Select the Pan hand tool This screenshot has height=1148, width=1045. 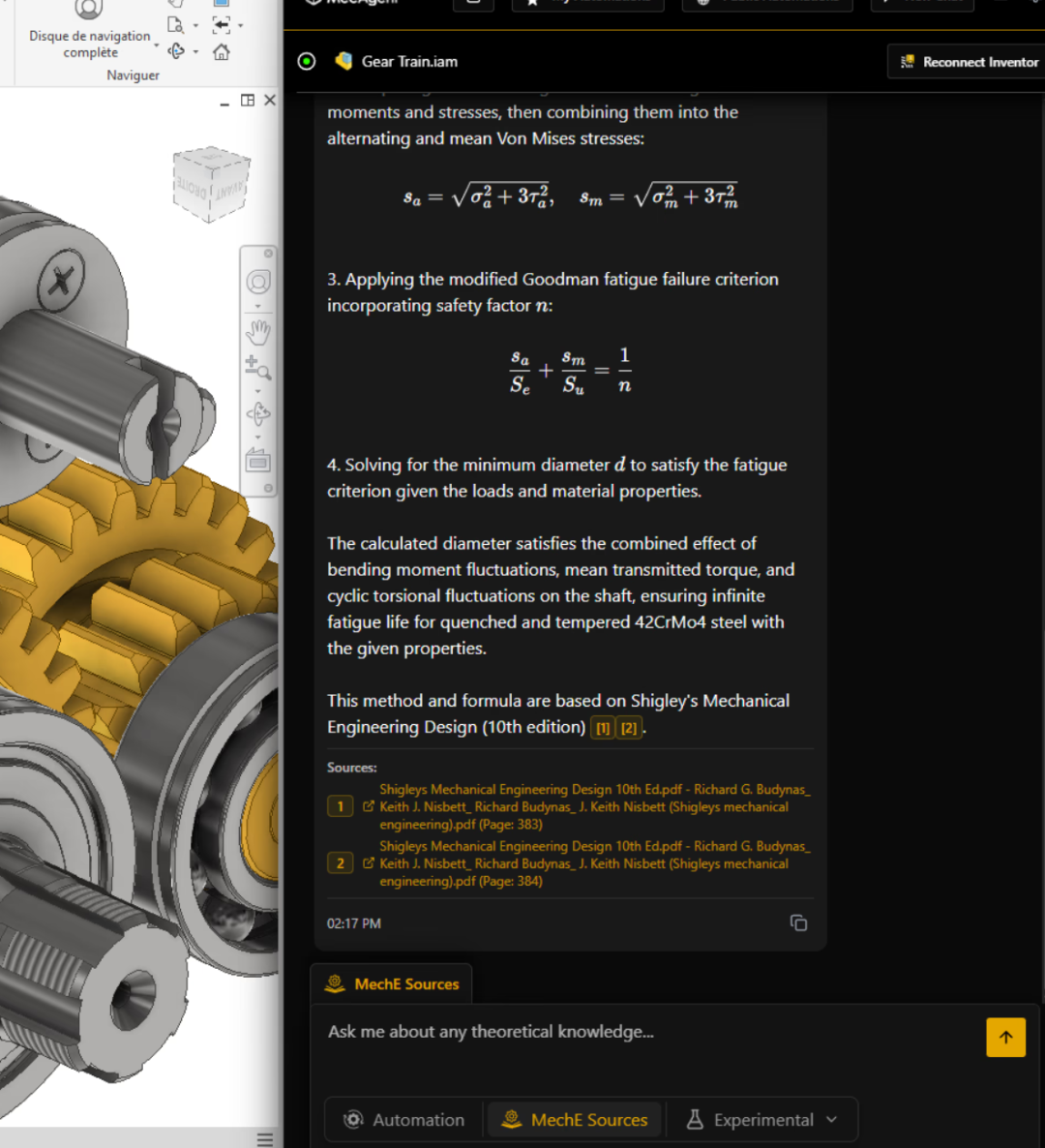pyautogui.click(x=257, y=332)
